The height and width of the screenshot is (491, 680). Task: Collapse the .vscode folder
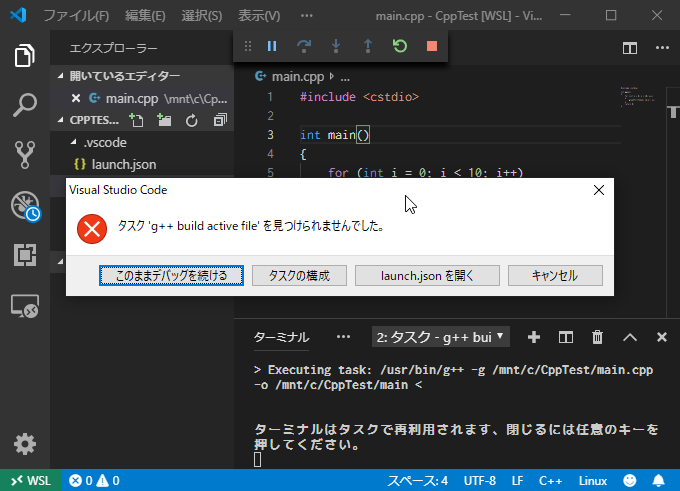74,142
